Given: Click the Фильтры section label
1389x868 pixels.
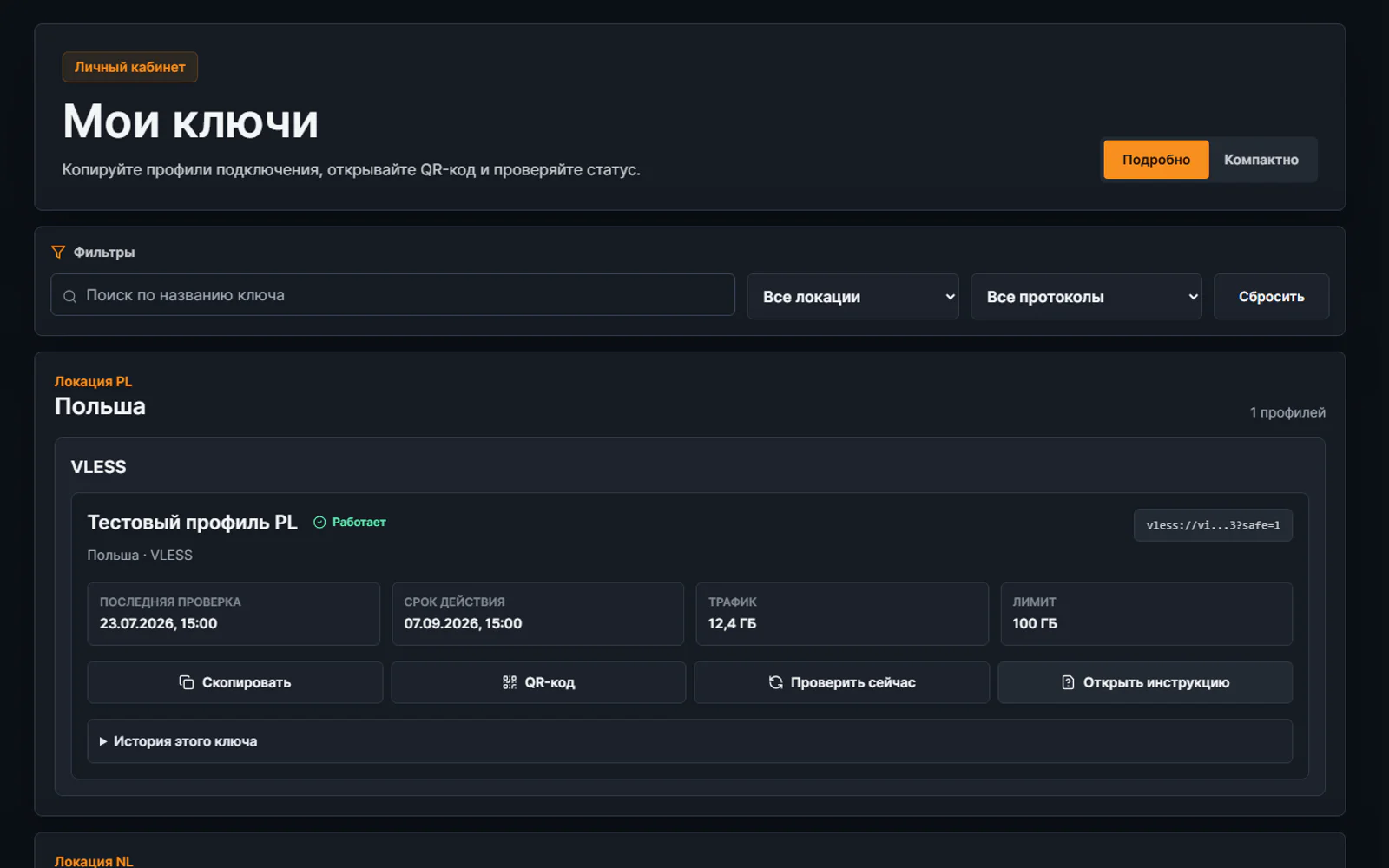Looking at the screenshot, I should coord(104,253).
